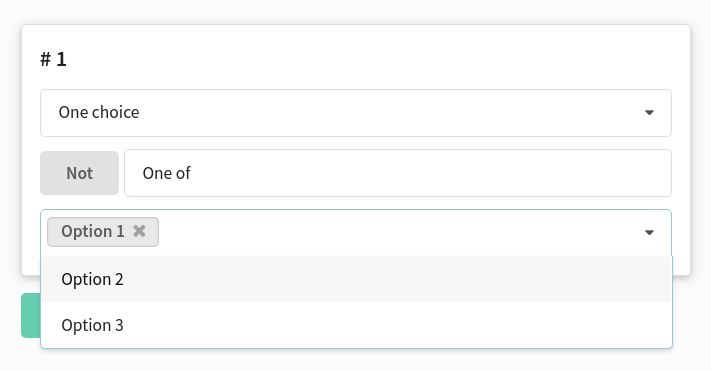Click the One choice label text
The image size is (711, 371).
click(x=99, y=112)
